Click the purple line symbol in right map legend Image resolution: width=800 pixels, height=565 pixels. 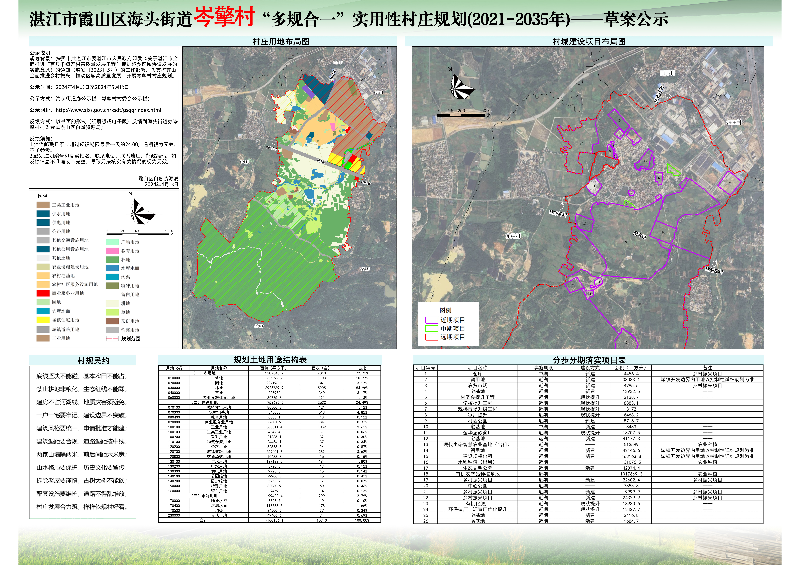click(431, 321)
